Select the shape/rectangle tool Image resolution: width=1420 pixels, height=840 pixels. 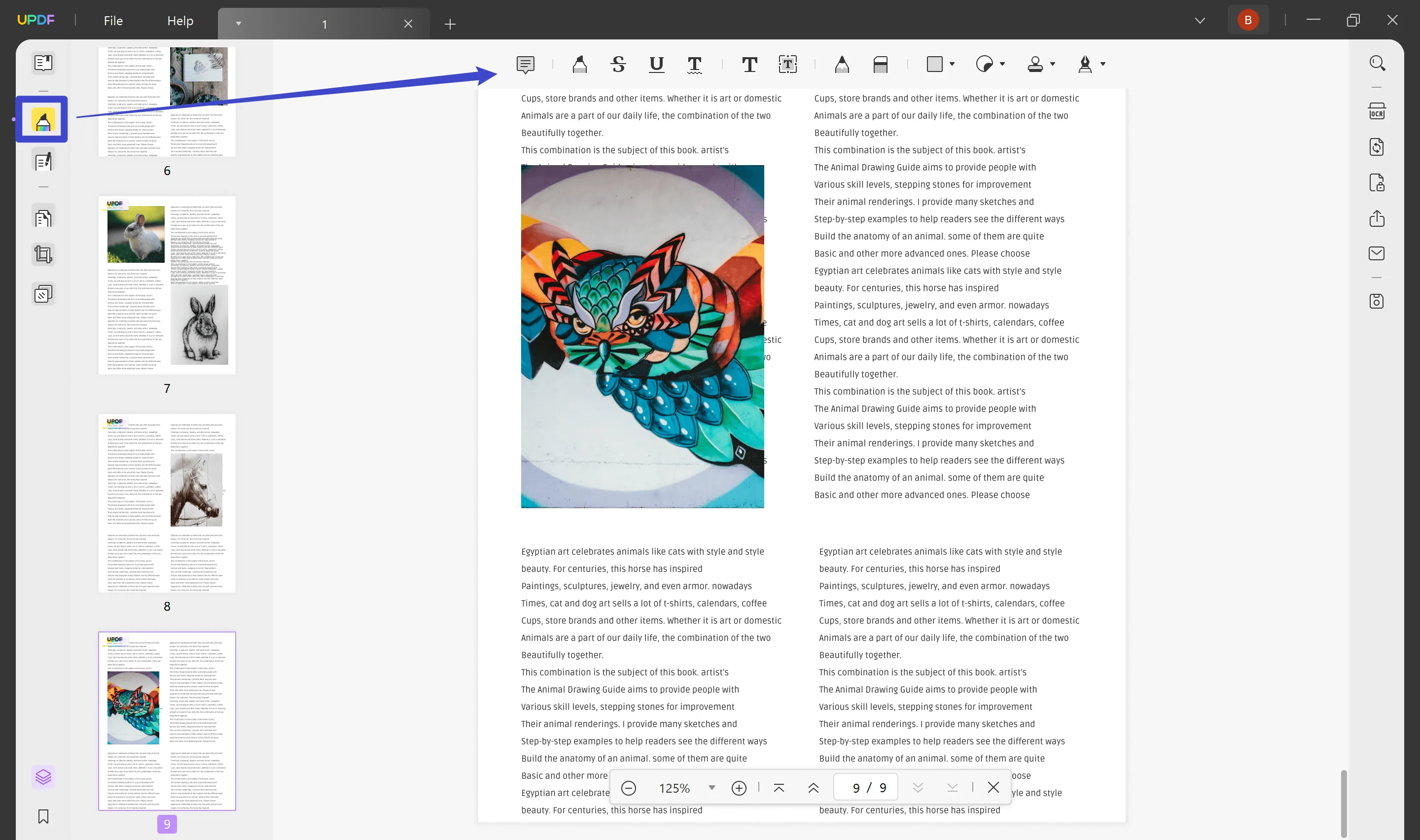tap(936, 64)
